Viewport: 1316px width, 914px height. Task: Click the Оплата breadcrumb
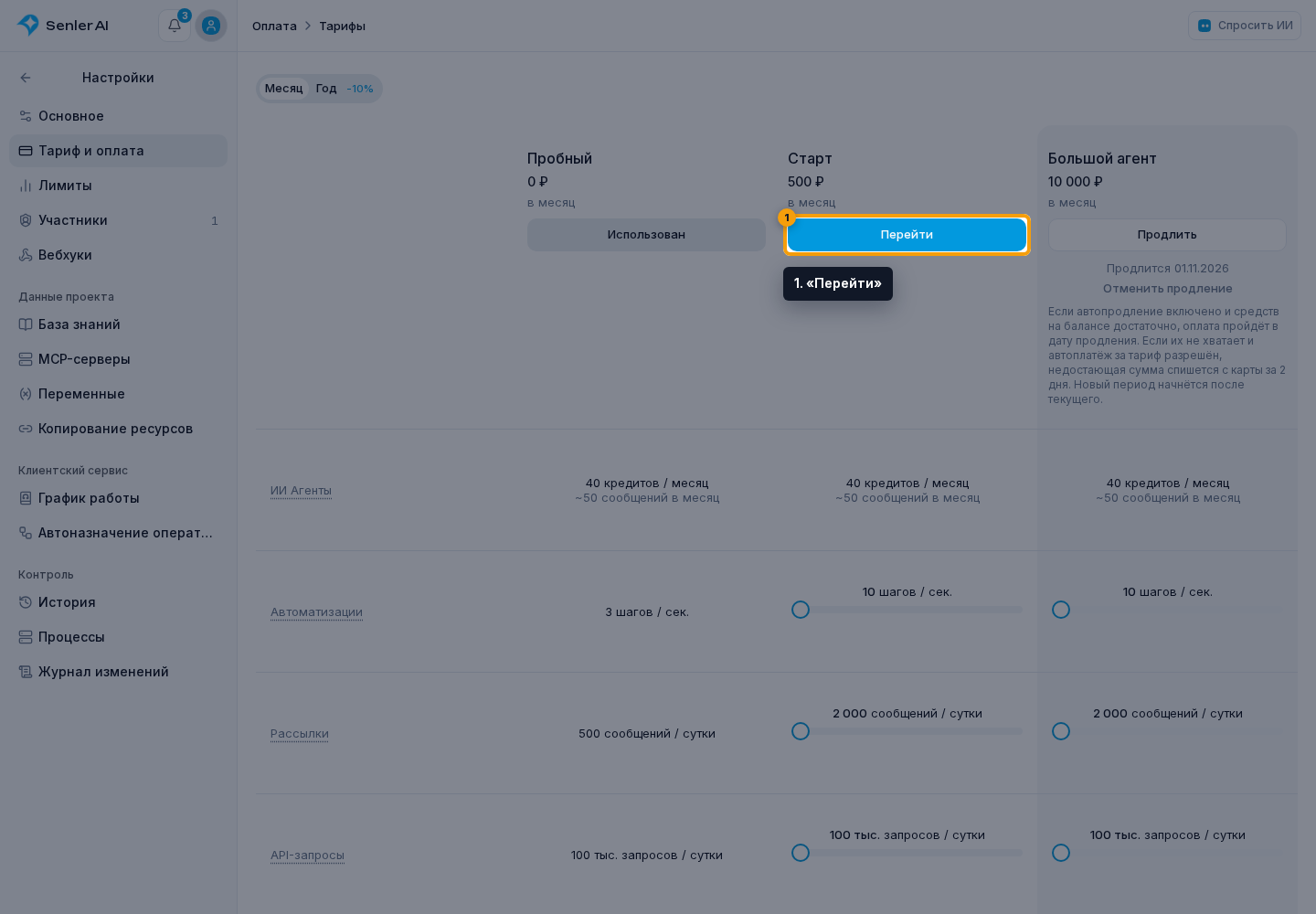274,26
